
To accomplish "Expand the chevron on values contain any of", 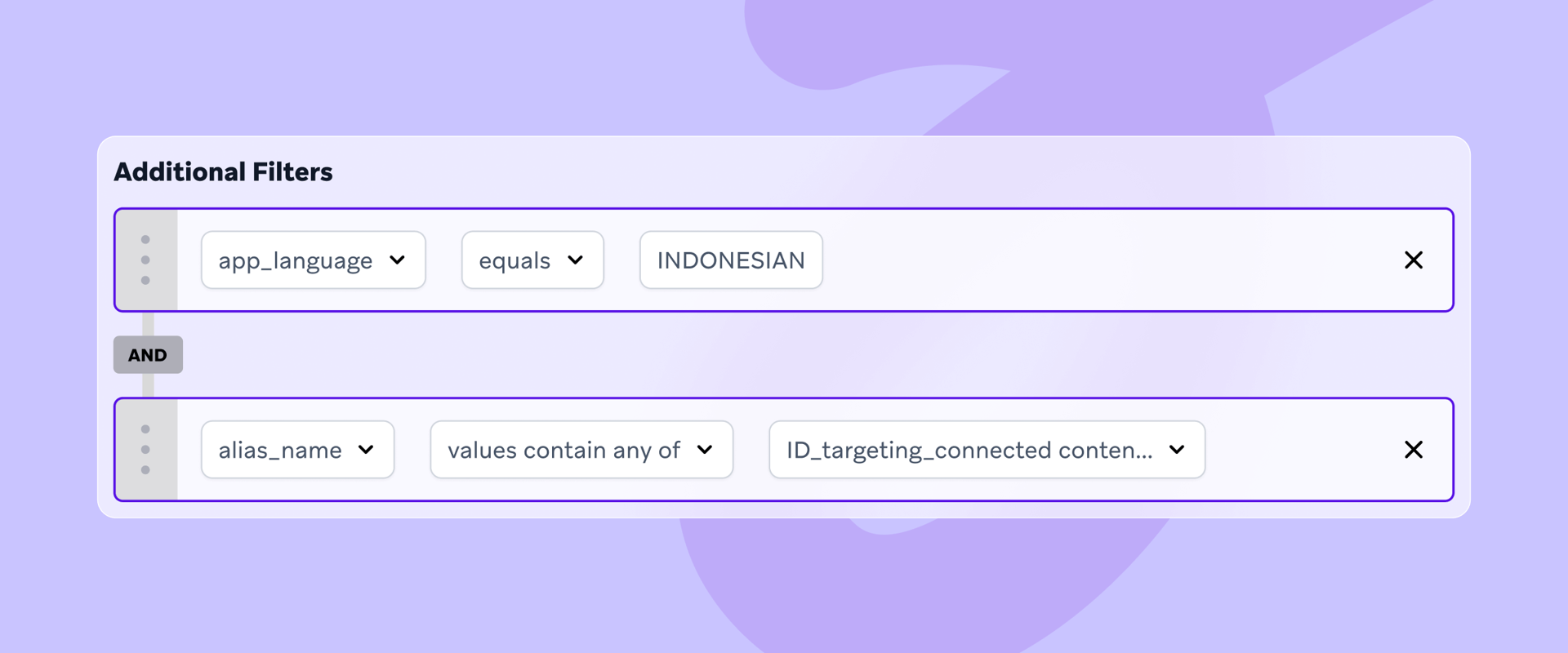I will 706,449.
